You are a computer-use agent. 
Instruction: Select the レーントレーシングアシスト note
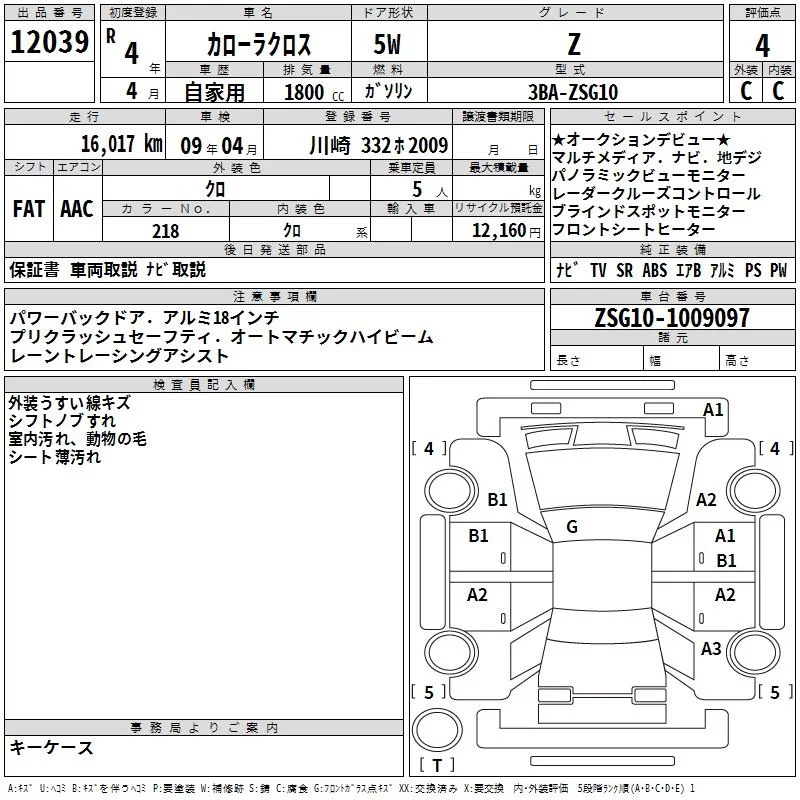pos(119,356)
